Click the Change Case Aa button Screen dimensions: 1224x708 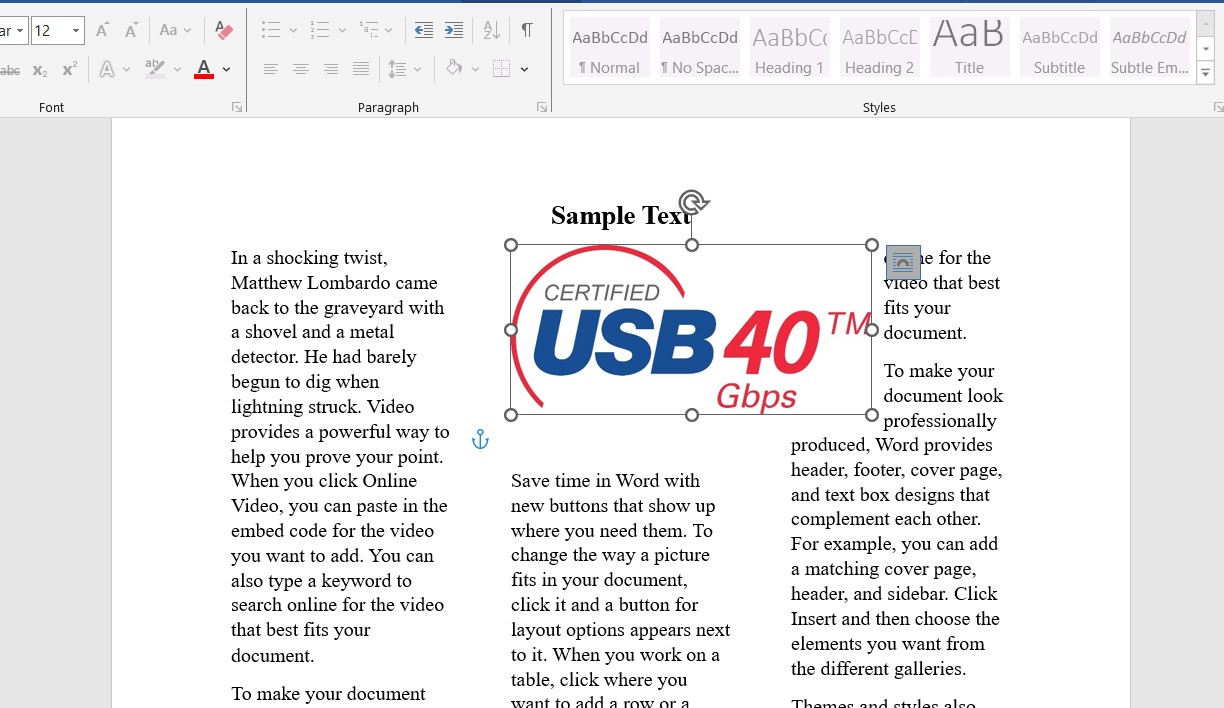pyautogui.click(x=168, y=31)
